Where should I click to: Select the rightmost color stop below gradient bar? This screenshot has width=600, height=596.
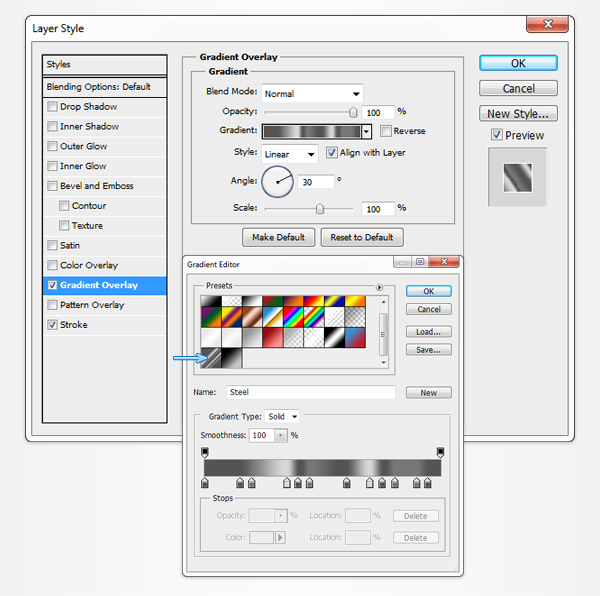427,483
